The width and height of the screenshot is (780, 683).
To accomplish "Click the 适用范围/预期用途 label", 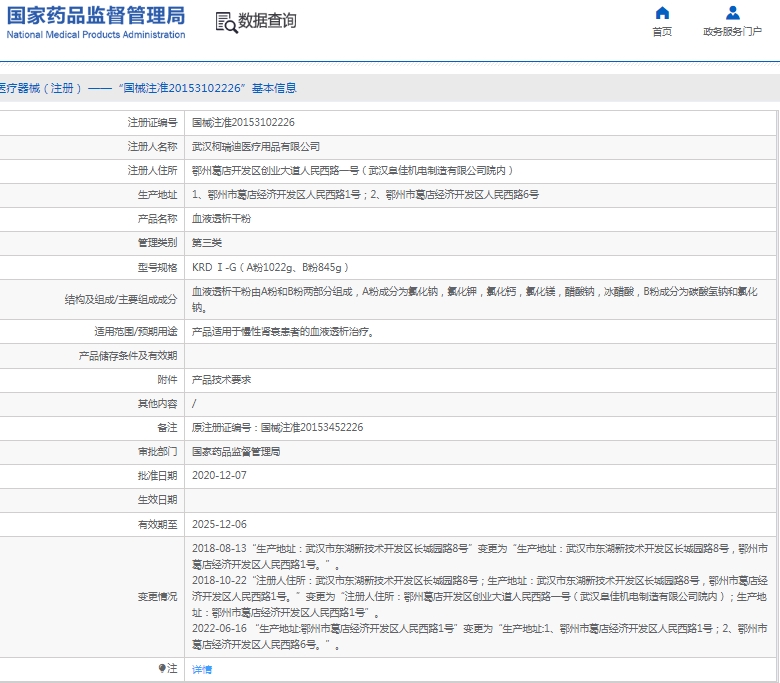I will (136, 331).
